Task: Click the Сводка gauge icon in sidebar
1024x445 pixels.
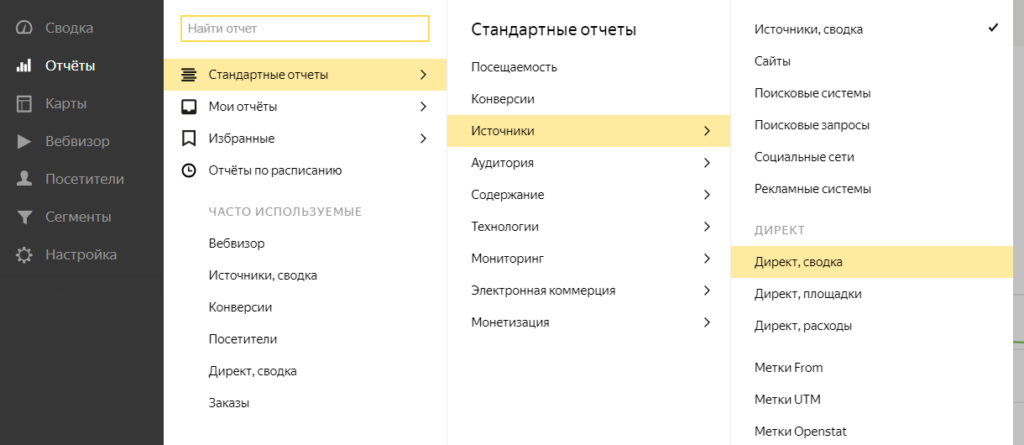Action: [x=24, y=28]
